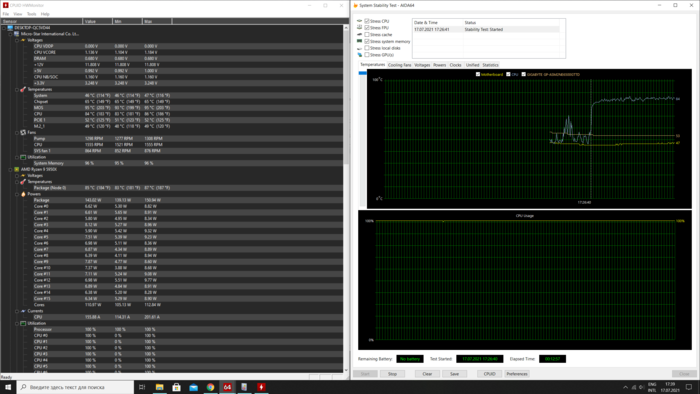Enable the Stress GPU(s) checkbox
Image resolution: width=700 pixels, height=394 pixels.
point(367,55)
